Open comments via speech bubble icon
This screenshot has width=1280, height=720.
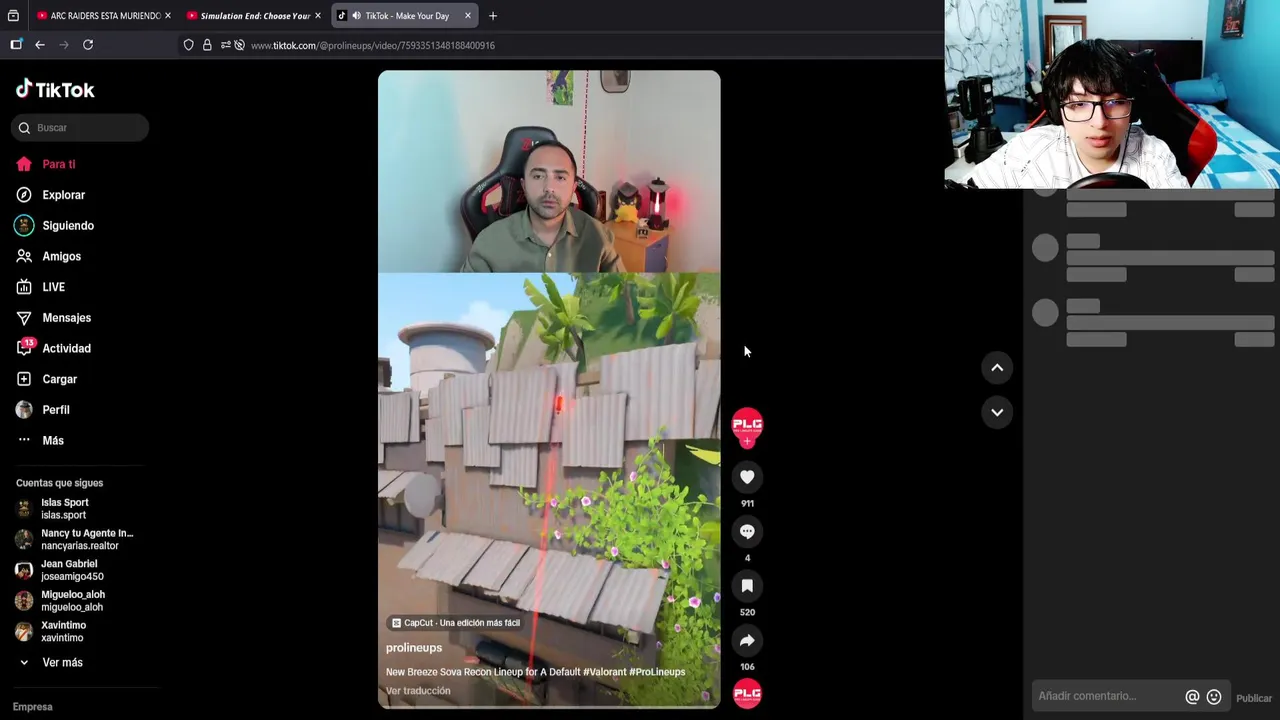[x=747, y=532]
